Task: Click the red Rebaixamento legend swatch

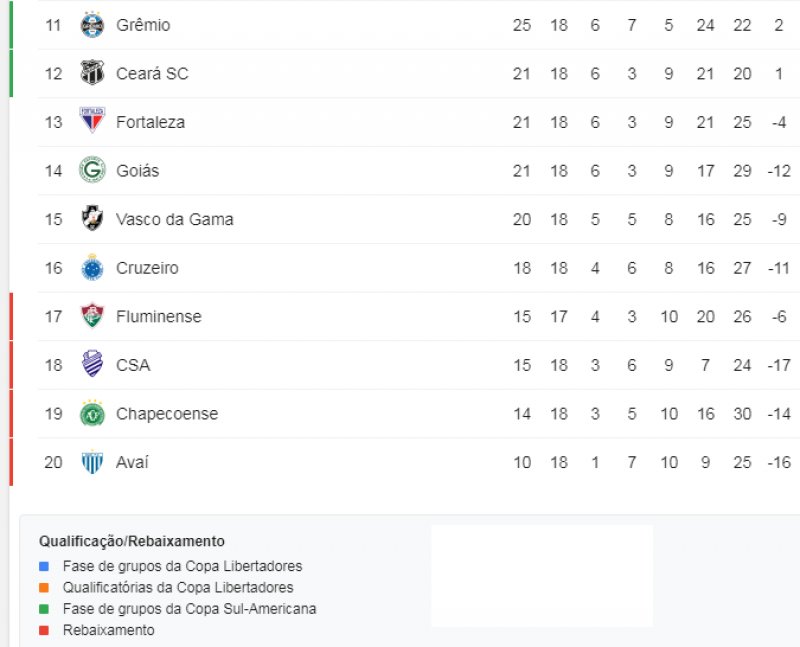Action: (44, 631)
